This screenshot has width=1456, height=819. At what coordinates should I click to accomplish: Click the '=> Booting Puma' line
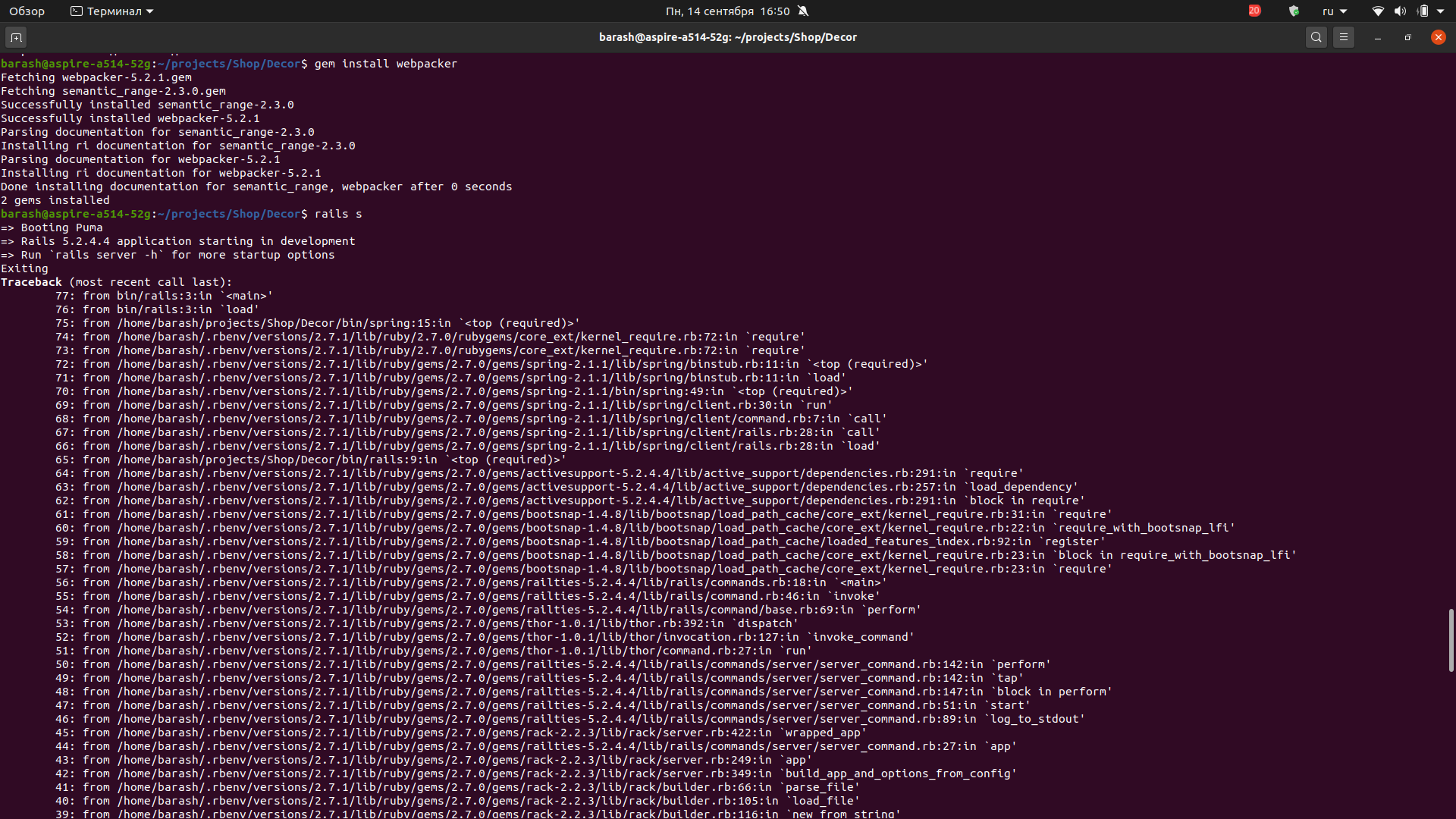(52, 227)
